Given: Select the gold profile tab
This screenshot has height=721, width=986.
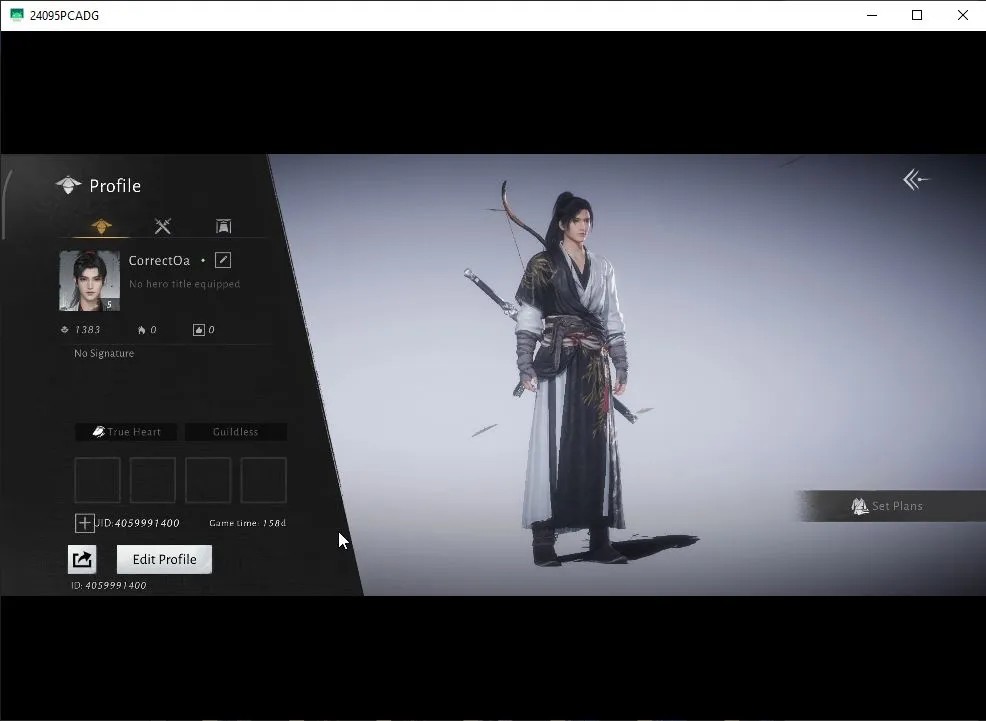Looking at the screenshot, I should pos(101,226).
